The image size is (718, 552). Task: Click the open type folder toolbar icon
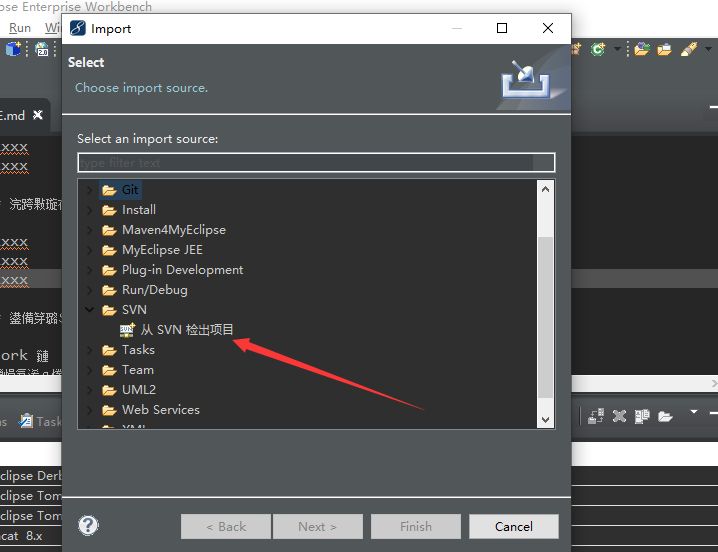[x=642, y=49]
